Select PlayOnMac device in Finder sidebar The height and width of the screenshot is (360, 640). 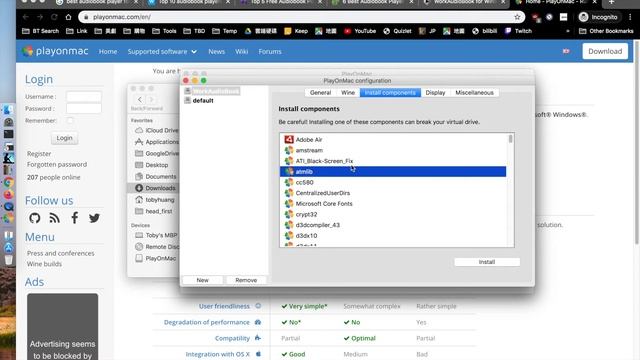pyautogui.click(x=156, y=258)
